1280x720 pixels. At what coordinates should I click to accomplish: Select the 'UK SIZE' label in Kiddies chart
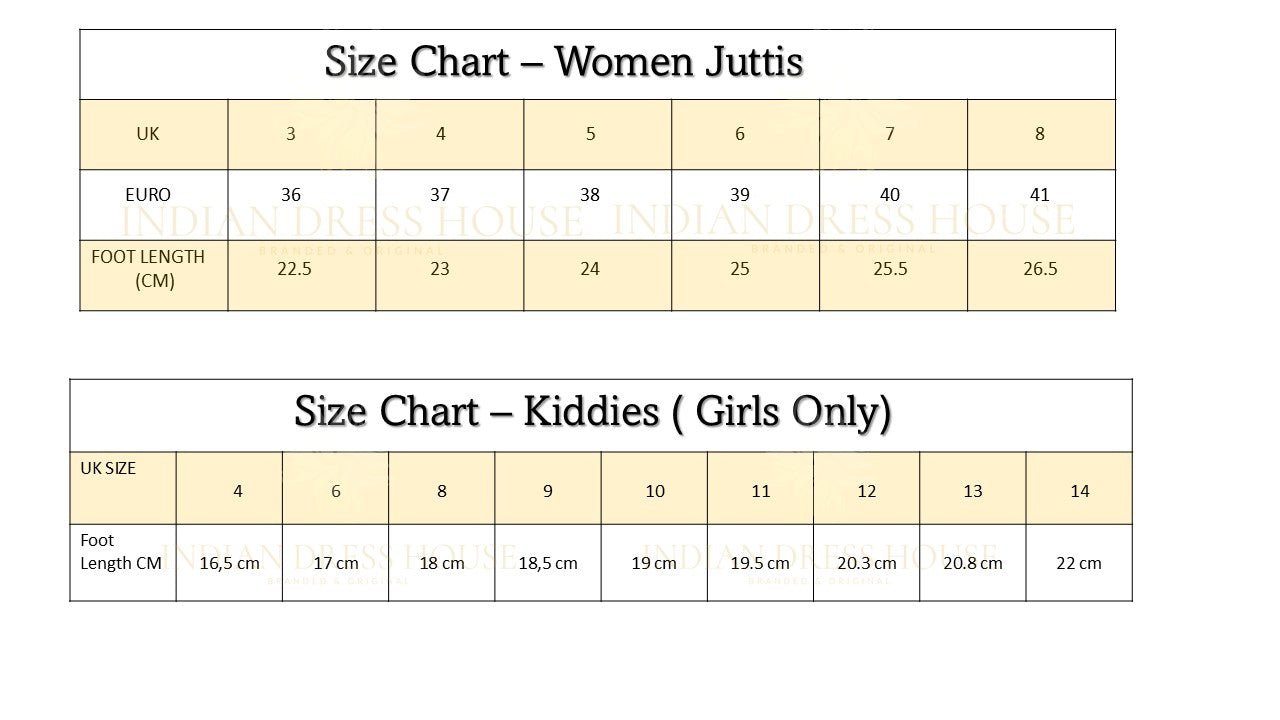108,468
